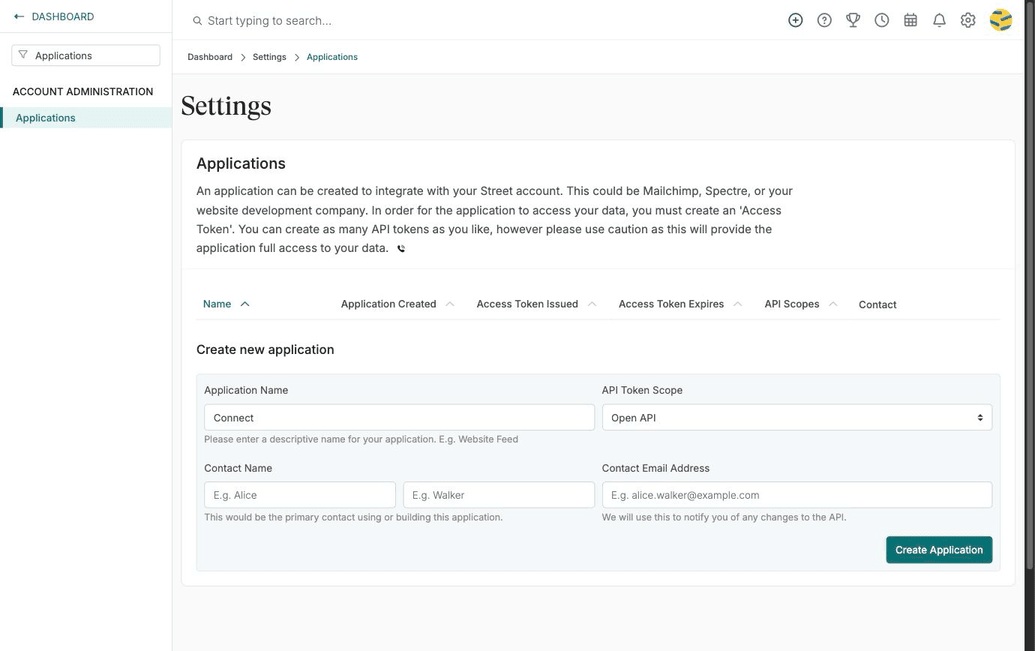This screenshot has width=1035, height=651.
Task: Click the page vertical scrollbar
Action: tap(1029, 284)
